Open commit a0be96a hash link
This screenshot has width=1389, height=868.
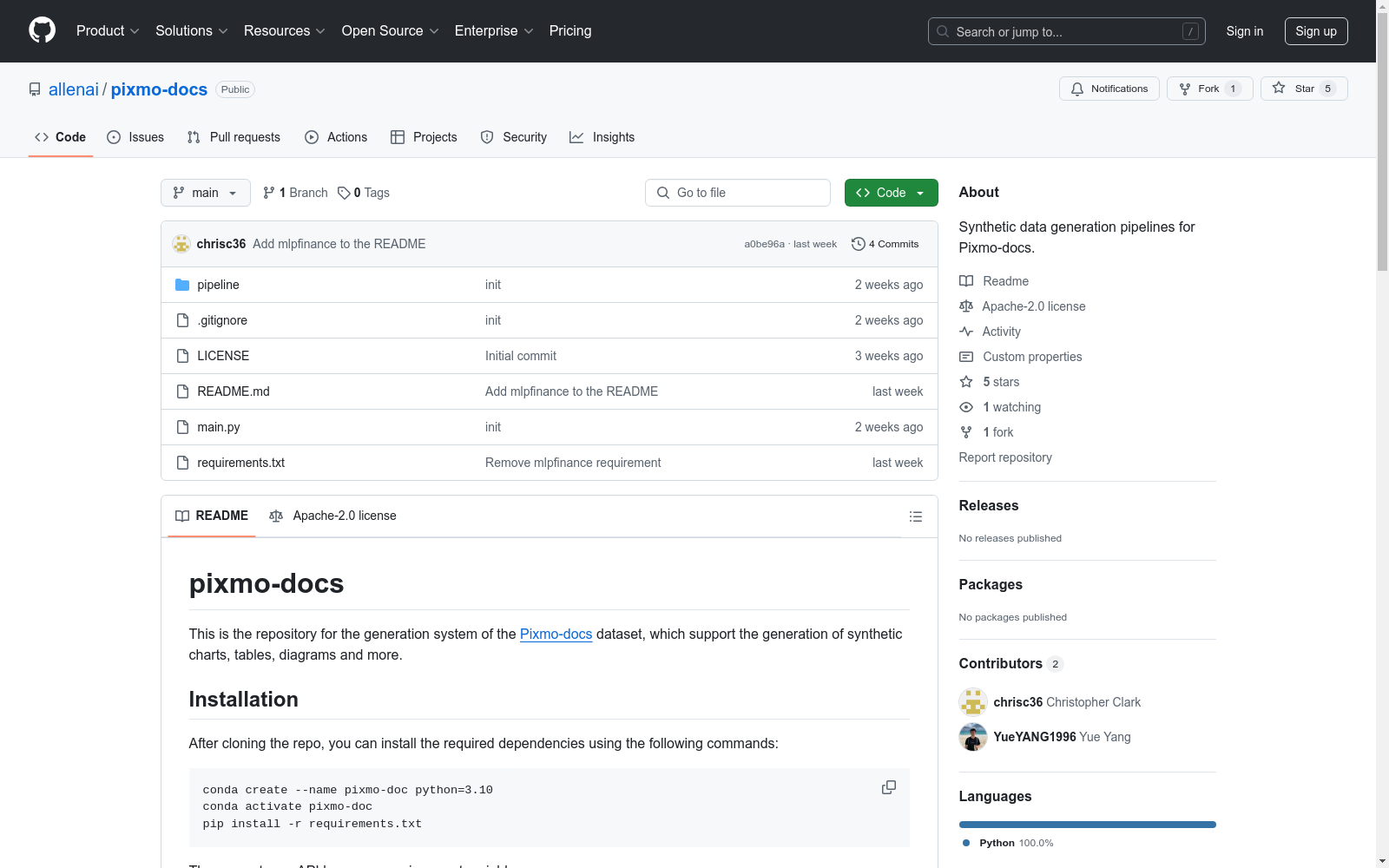click(x=764, y=244)
